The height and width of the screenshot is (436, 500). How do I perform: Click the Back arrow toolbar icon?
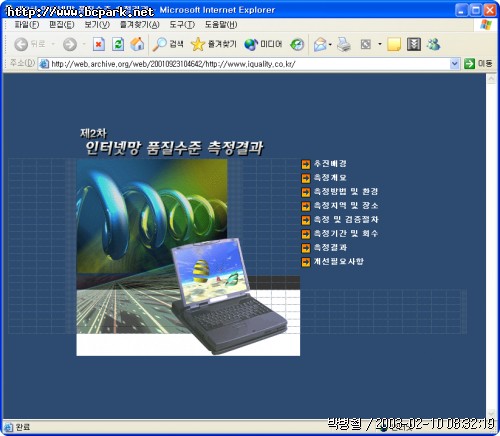tap(21, 44)
